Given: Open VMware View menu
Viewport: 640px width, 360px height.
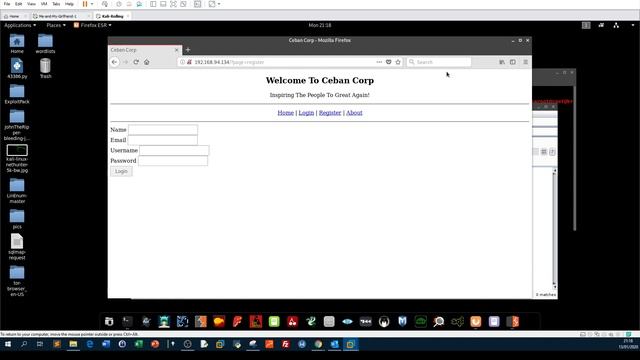Looking at the screenshot, I should (x=31, y=4).
